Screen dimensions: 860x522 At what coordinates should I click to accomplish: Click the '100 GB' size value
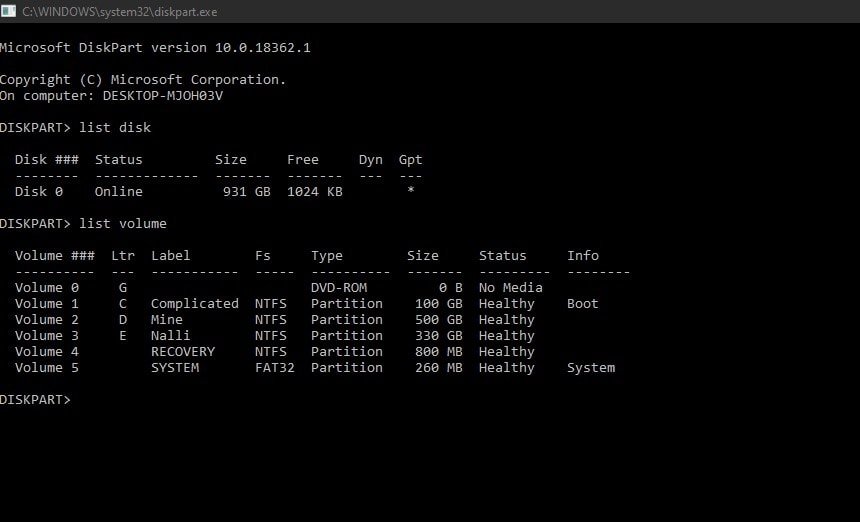pos(439,304)
